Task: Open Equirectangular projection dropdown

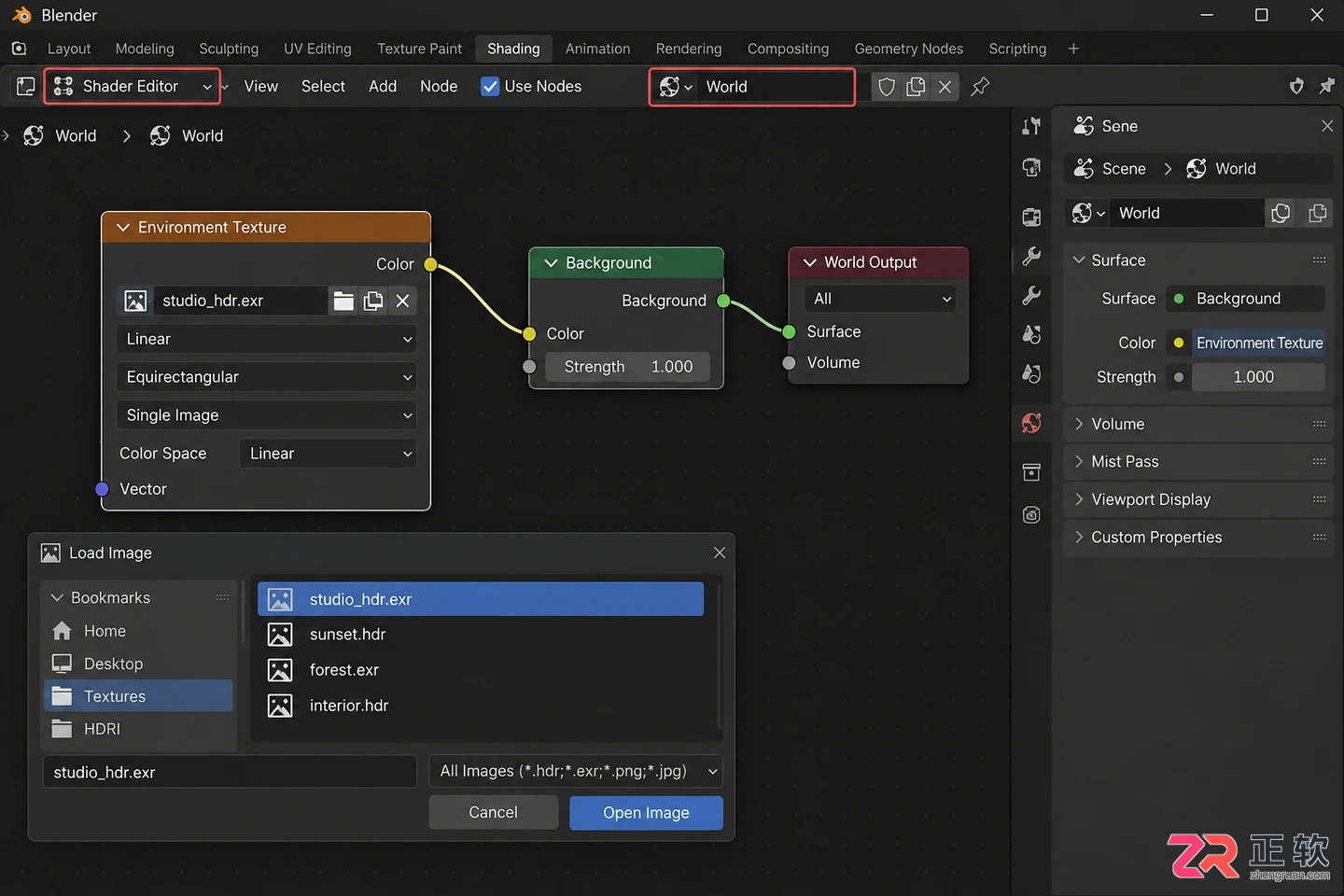Action: coord(266,377)
